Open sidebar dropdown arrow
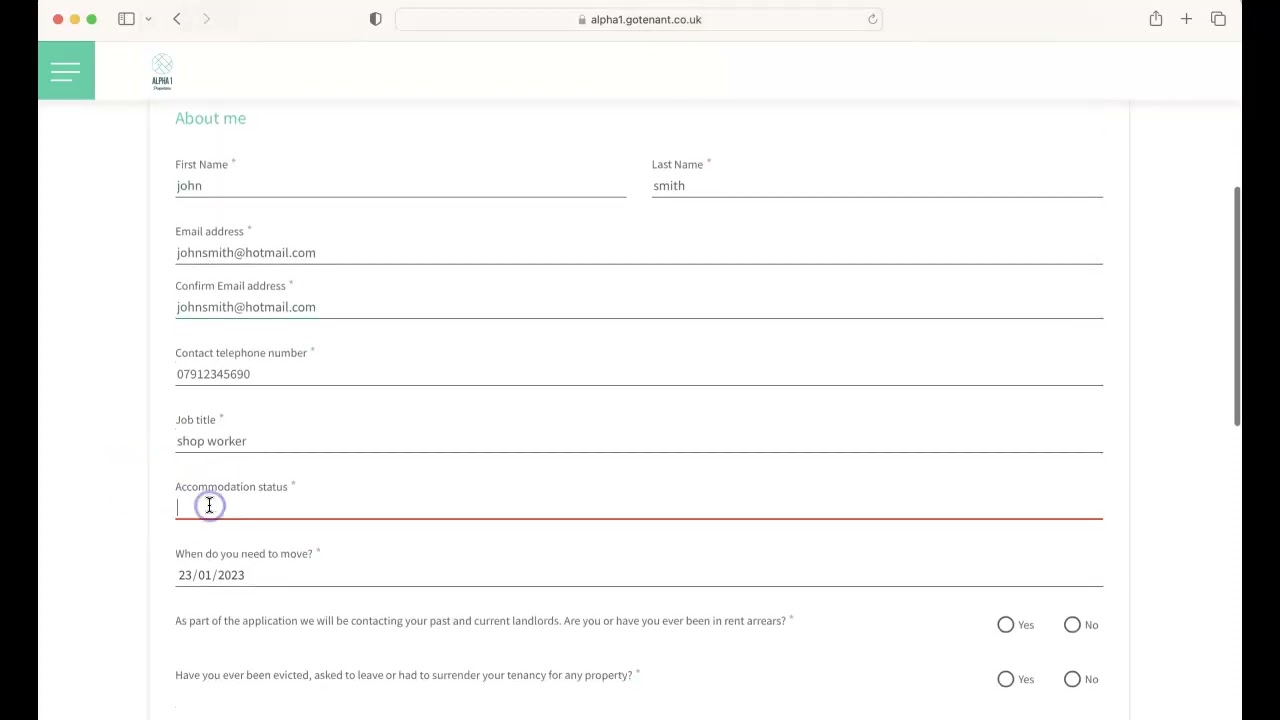This screenshot has width=1280, height=720. click(x=148, y=19)
